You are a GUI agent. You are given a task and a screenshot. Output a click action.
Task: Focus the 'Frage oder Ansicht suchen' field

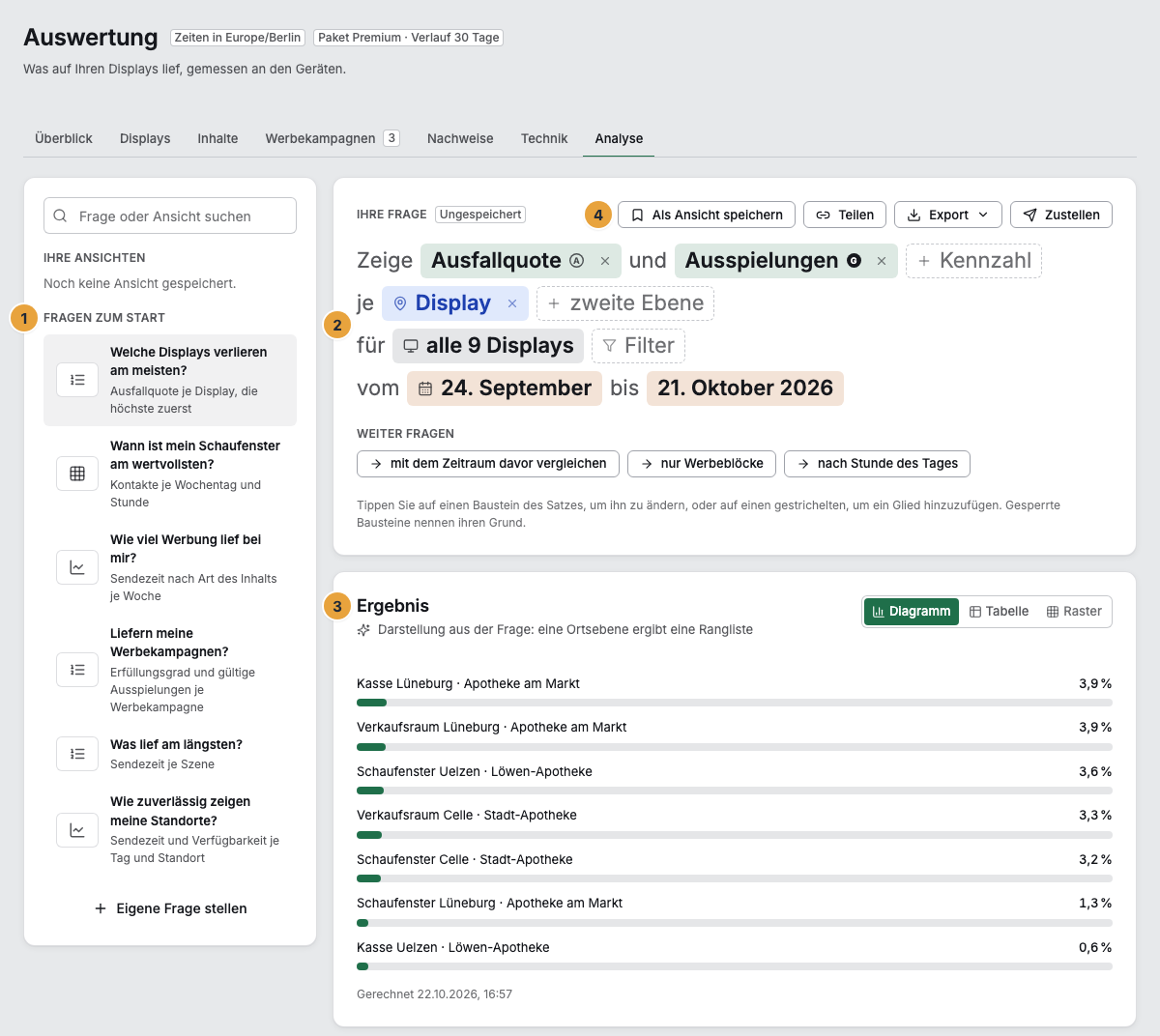pos(170,216)
